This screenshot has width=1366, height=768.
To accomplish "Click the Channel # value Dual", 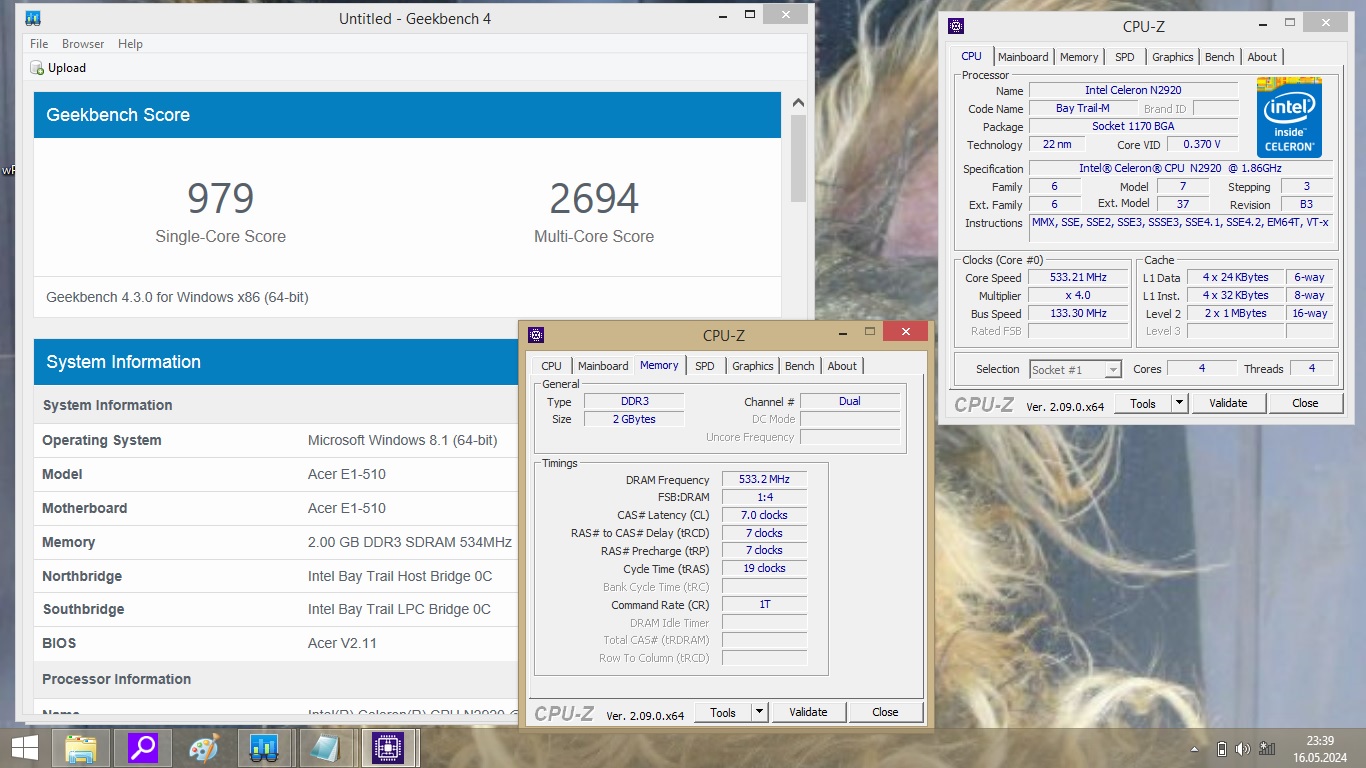I will tap(850, 401).
